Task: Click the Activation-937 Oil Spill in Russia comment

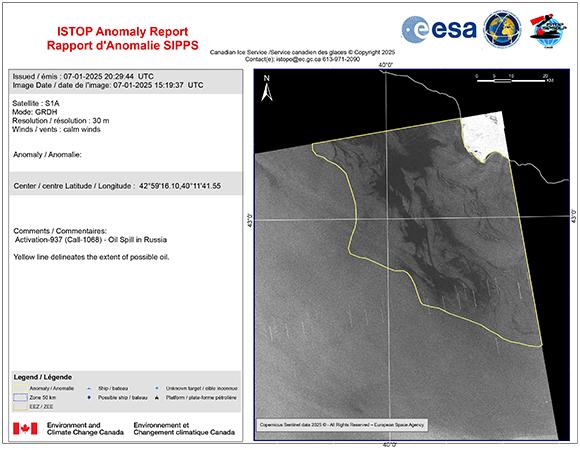Action: pos(91,240)
